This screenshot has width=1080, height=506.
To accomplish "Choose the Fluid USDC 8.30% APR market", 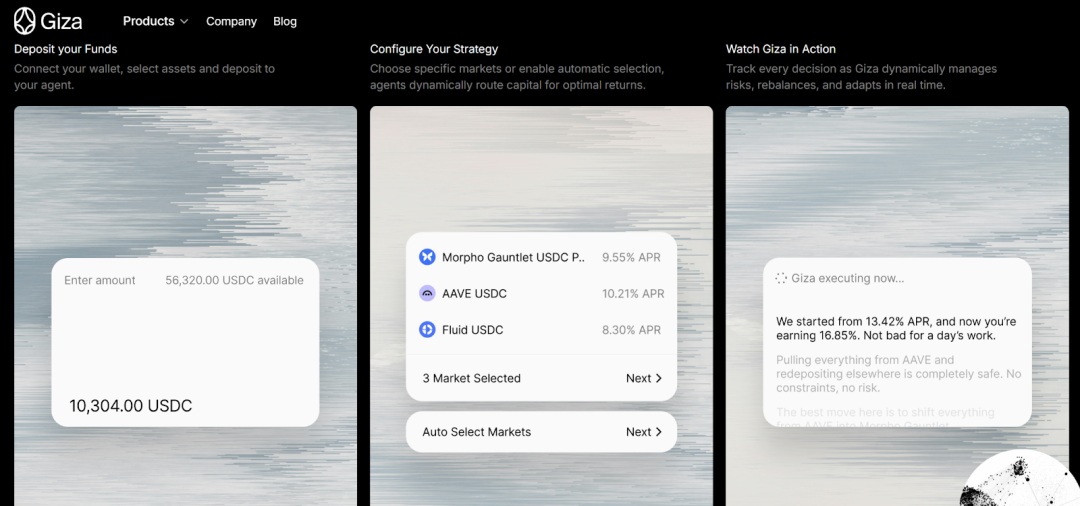I will pyautogui.click(x=540, y=330).
